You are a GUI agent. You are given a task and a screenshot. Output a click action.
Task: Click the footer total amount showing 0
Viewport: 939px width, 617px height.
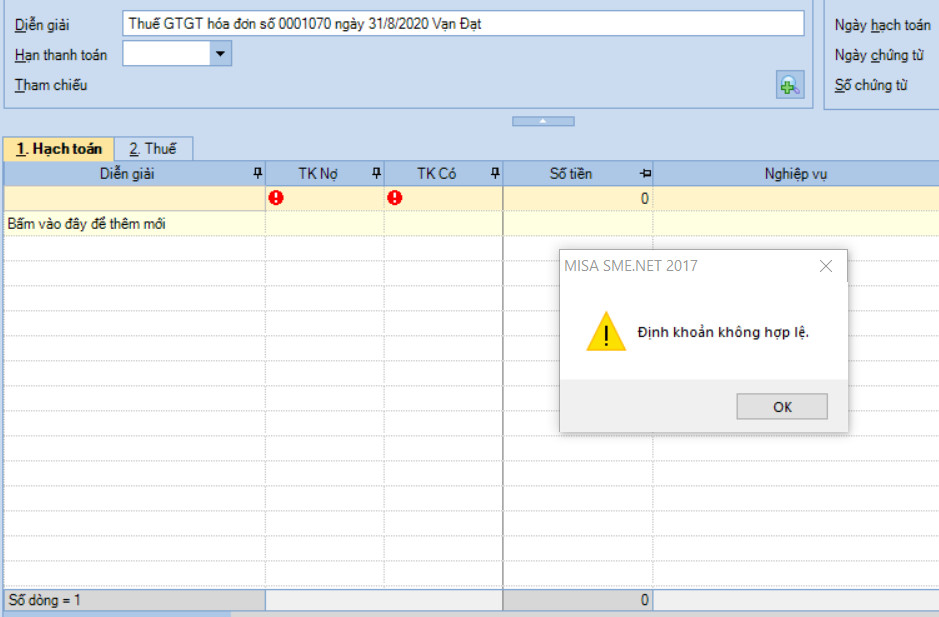coord(578,600)
